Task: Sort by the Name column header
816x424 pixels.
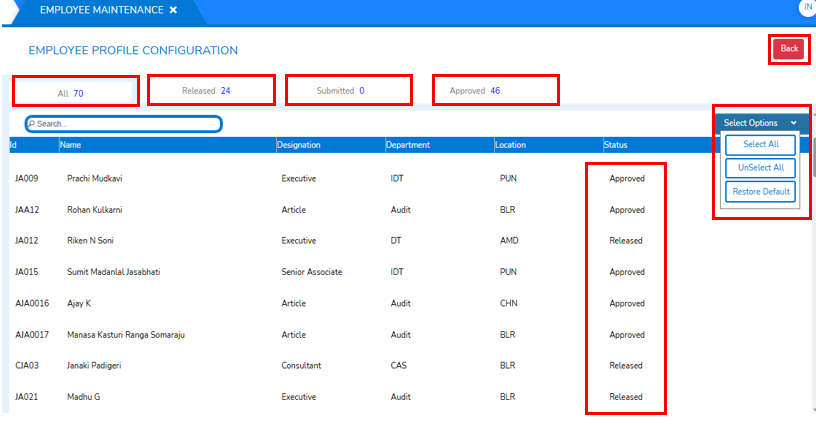Action: tap(70, 145)
